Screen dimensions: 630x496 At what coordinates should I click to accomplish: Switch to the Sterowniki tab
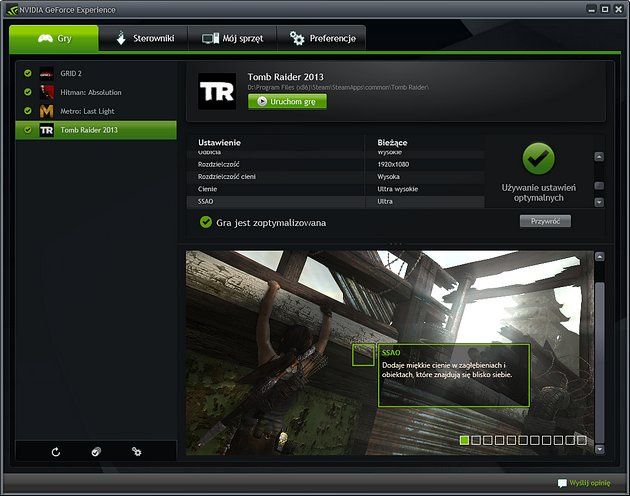[x=143, y=39]
